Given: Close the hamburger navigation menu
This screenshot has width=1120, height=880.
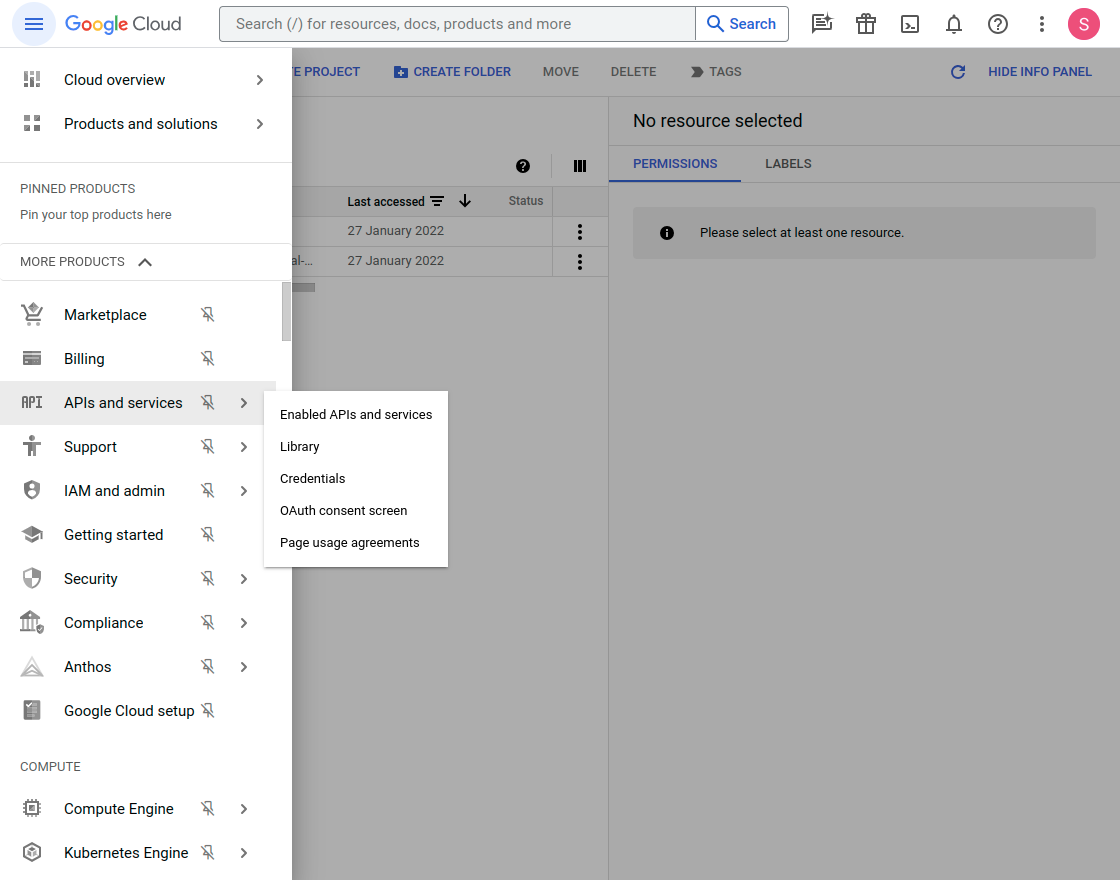Looking at the screenshot, I should tap(34, 24).
